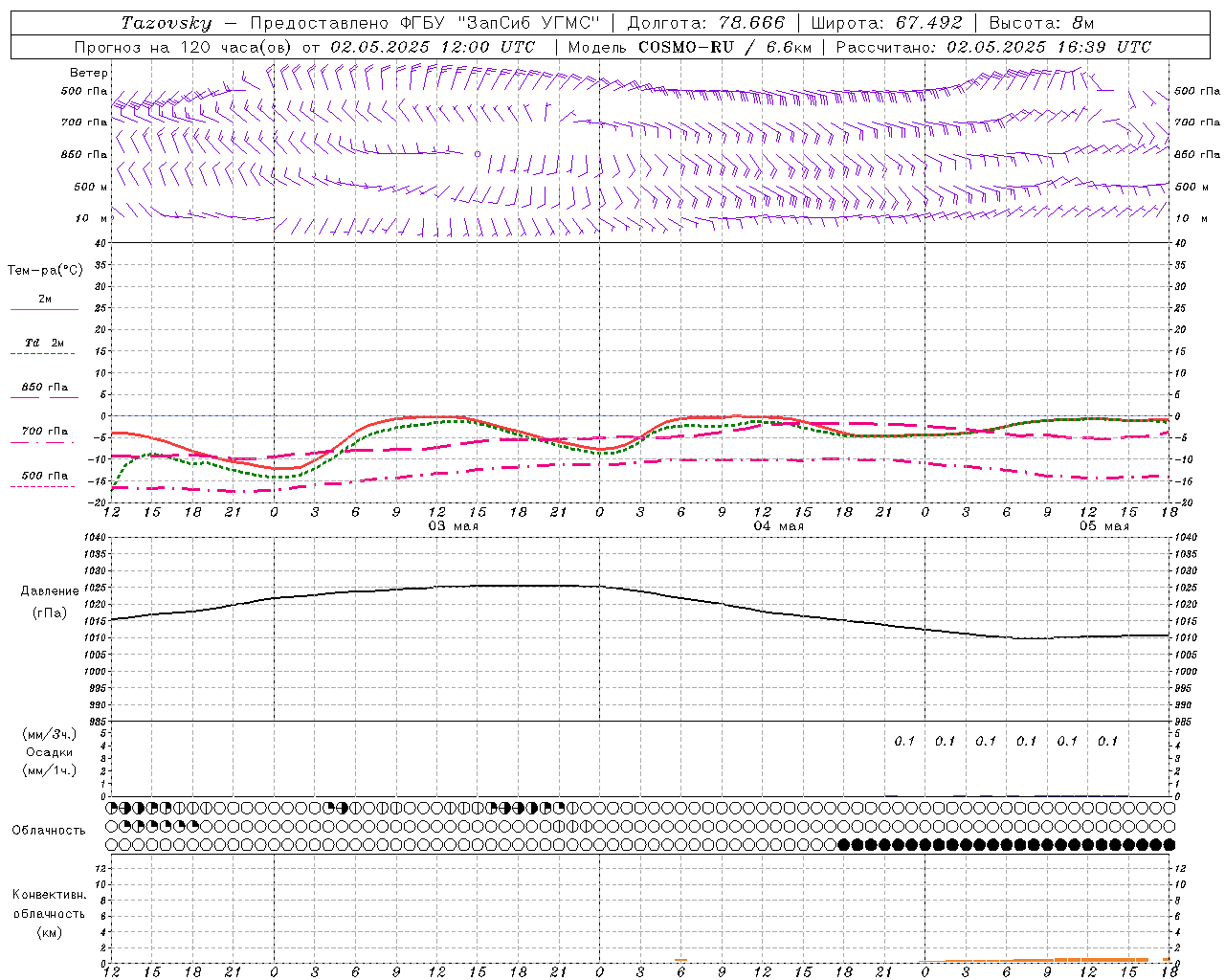
Task: Click the "Конвективн." convective cloud label
Action: tap(50, 895)
